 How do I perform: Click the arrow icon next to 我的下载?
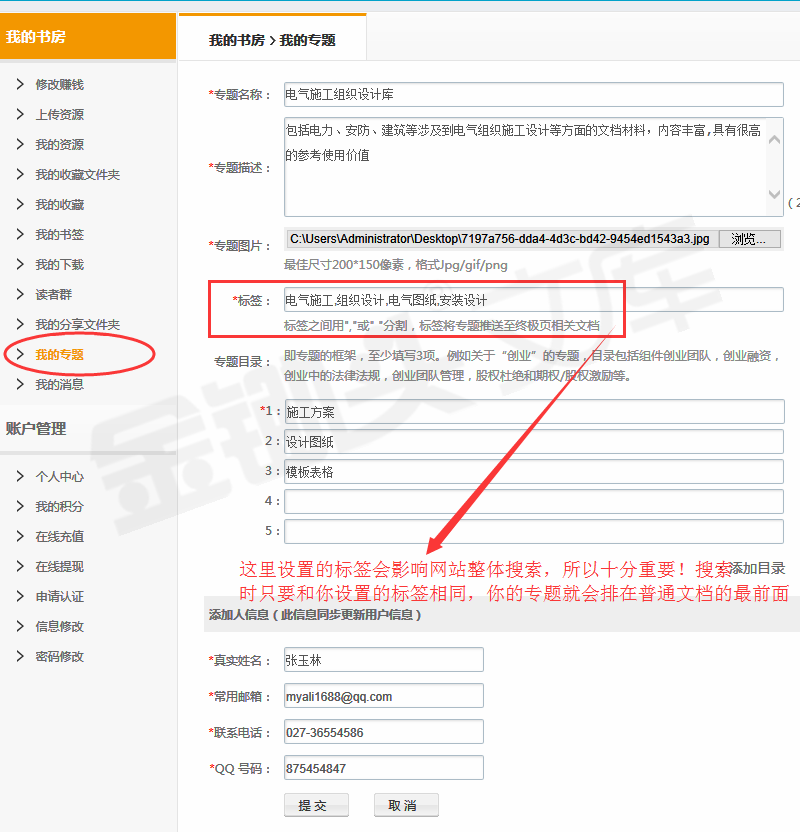pos(20,264)
